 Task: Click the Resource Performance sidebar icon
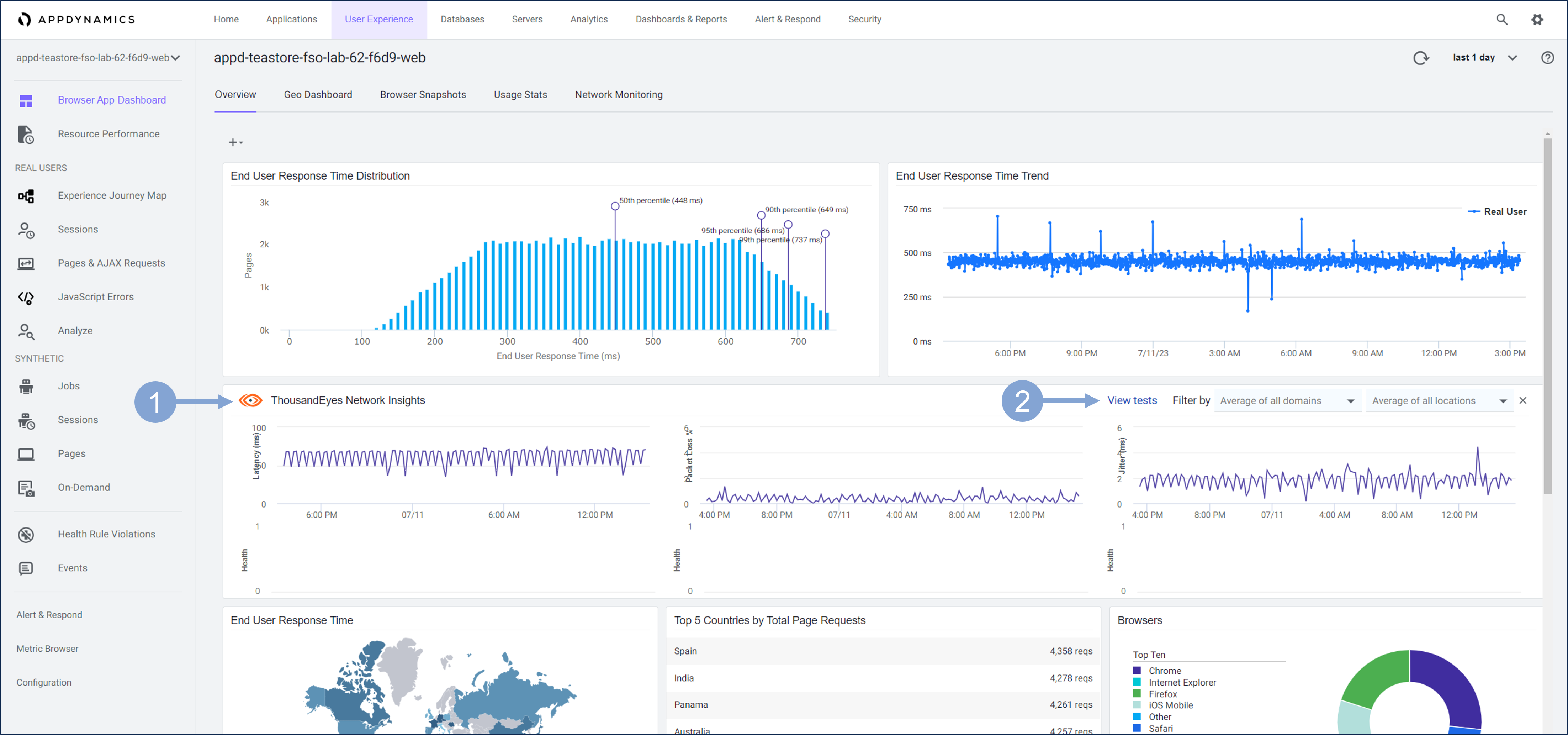[26, 135]
